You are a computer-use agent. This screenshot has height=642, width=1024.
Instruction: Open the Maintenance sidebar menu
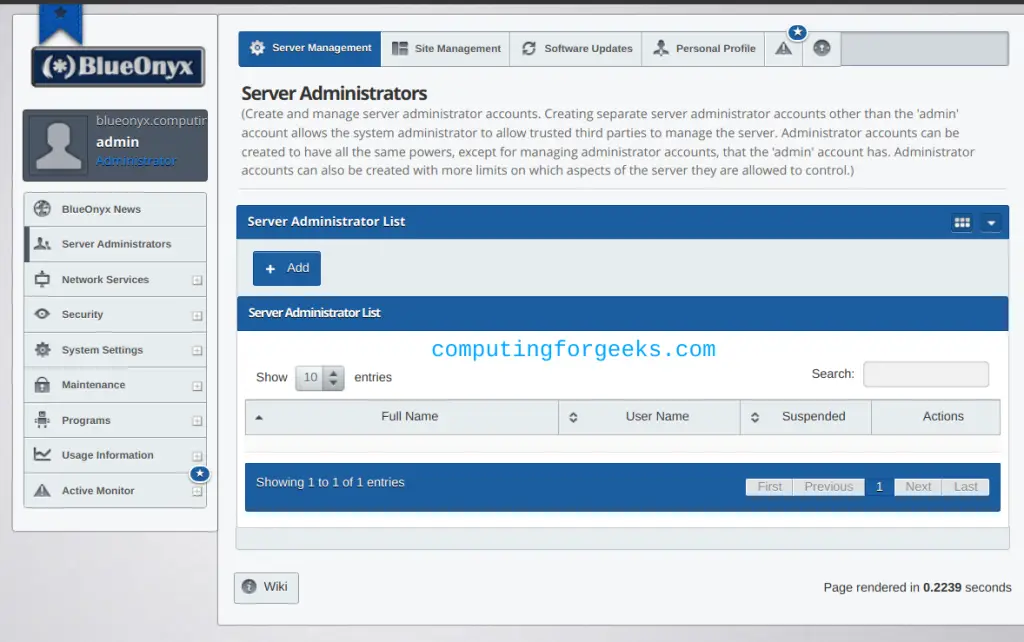coord(116,385)
